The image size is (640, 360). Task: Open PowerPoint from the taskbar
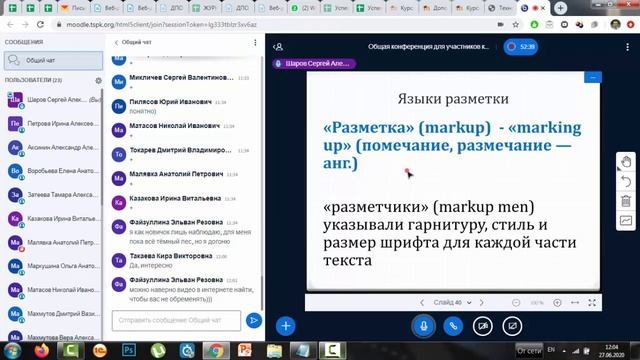click(x=245, y=351)
